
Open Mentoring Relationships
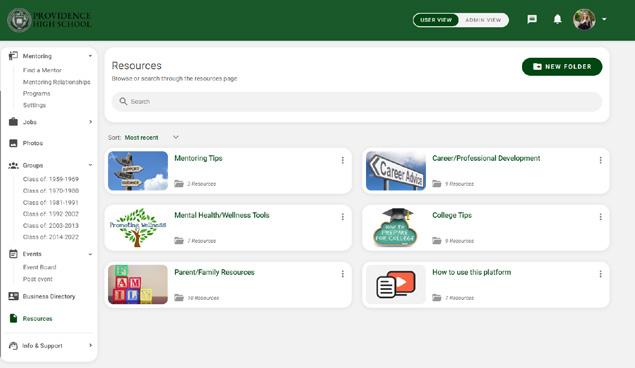pos(57,82)
